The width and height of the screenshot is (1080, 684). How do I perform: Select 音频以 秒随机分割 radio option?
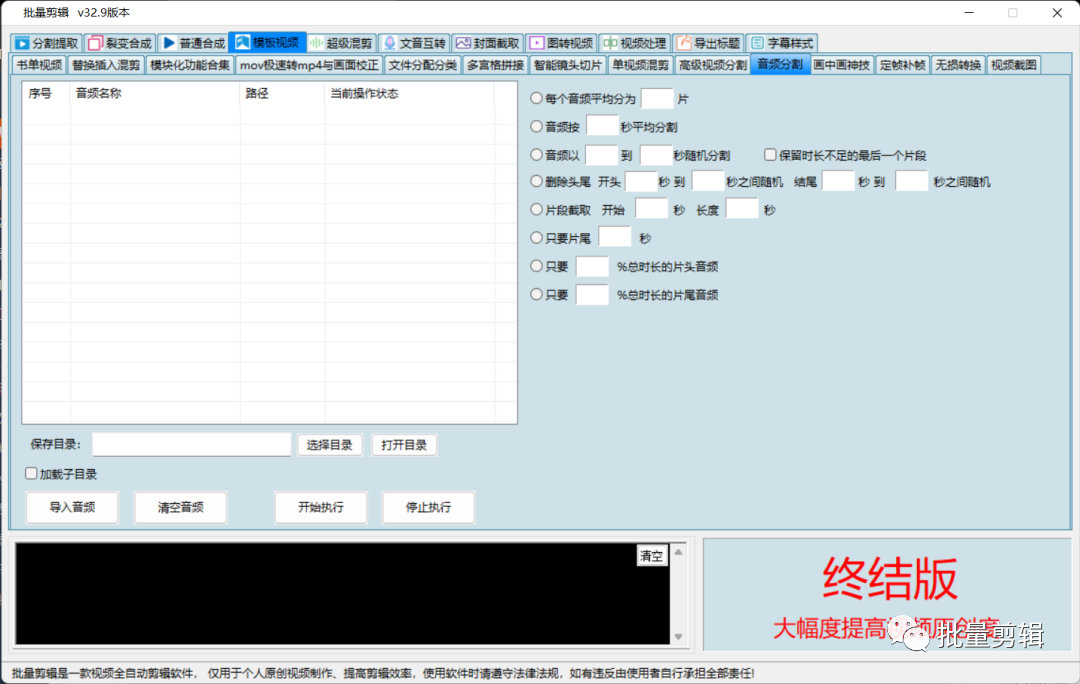pyautogui.click(x=537, y=155)
